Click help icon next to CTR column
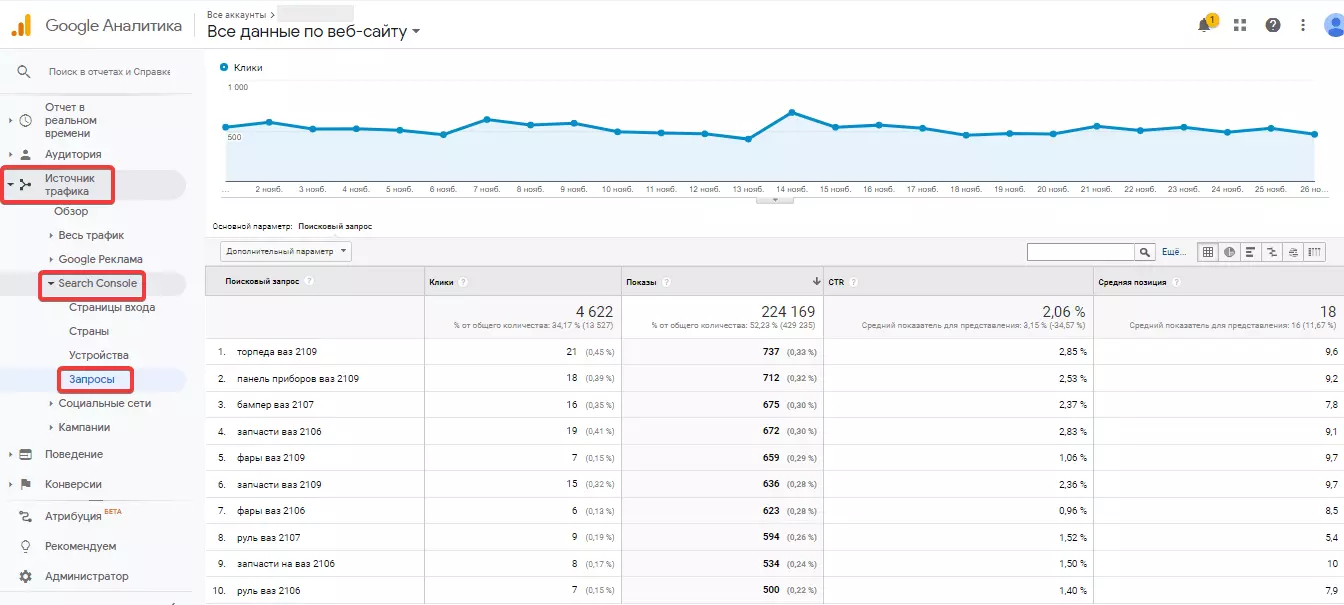This screenshot has height=605, width=1344. pos(855,282)
